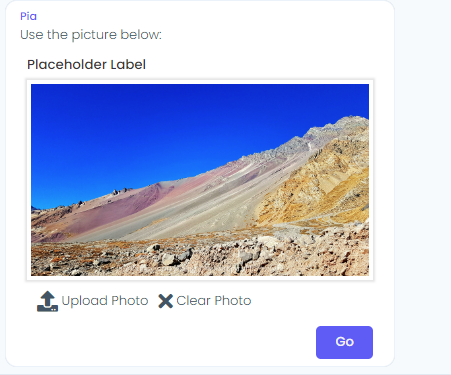451x375 pixels.
Task: Click the large pale boulder in the foreground
Action: coord(169,259)
